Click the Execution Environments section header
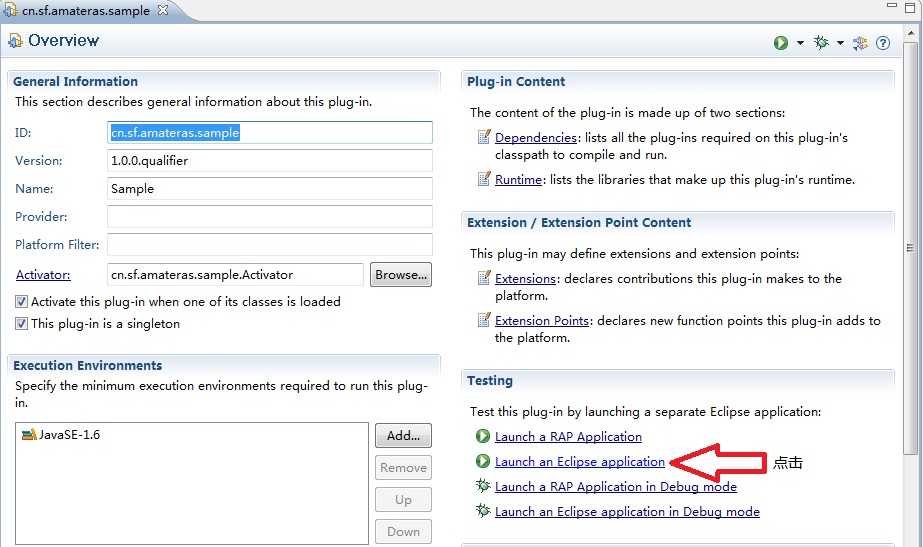Viewport: 923px width, 547px height. pos(87,365)
